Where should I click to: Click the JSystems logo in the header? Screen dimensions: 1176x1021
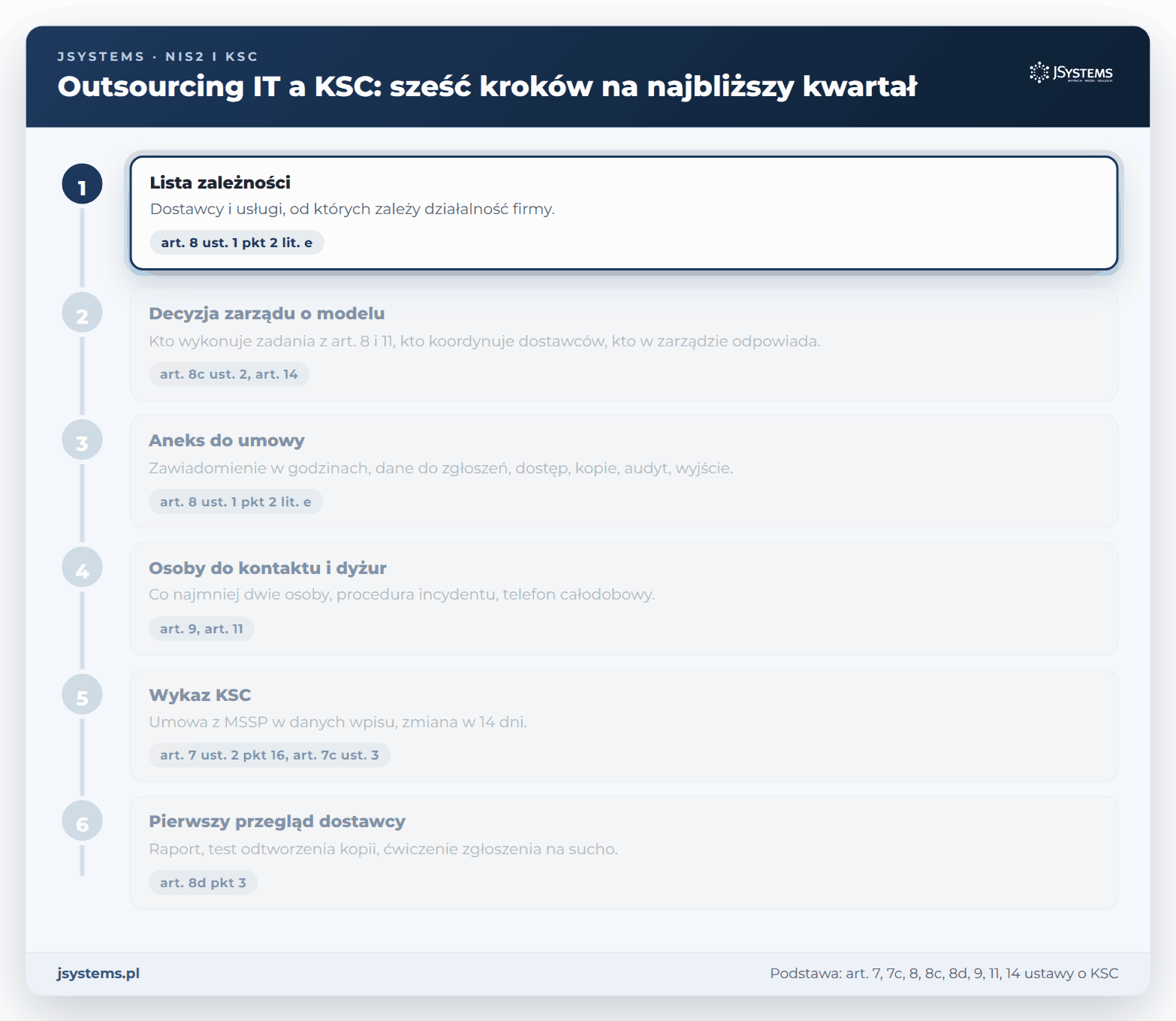(1071, 73)
